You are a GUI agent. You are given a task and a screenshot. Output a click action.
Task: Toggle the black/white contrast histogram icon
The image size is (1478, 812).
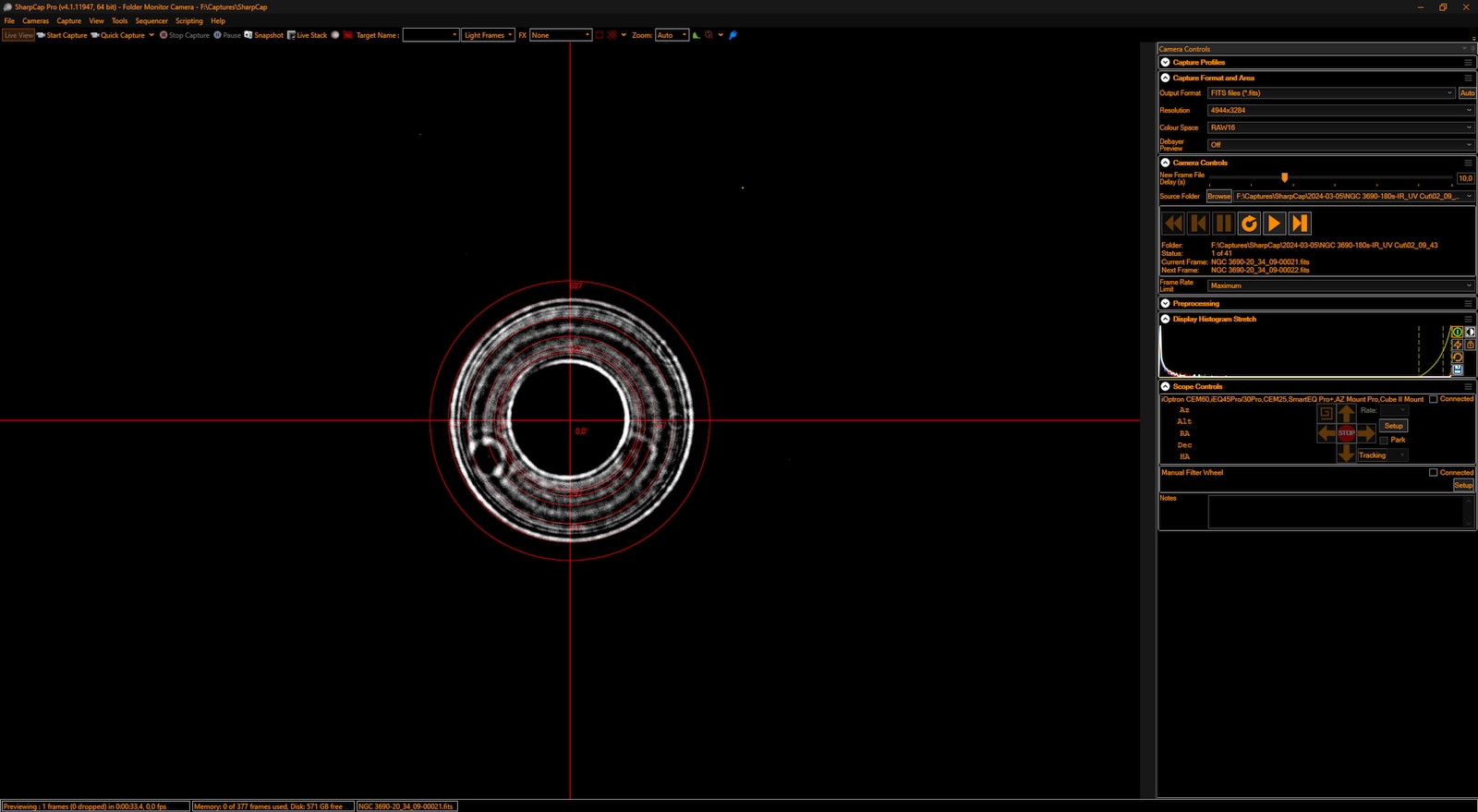click(1470, 332)
